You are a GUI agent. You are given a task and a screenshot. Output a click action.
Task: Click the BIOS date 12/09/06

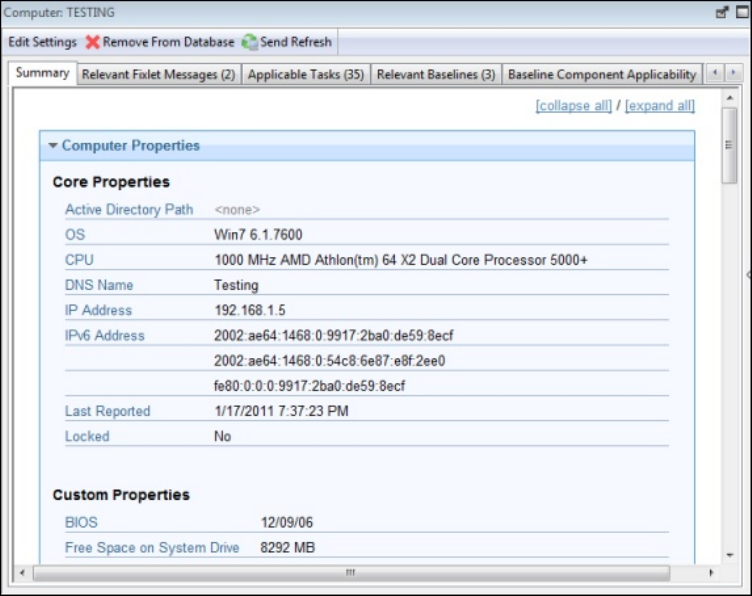coord(287,522)
